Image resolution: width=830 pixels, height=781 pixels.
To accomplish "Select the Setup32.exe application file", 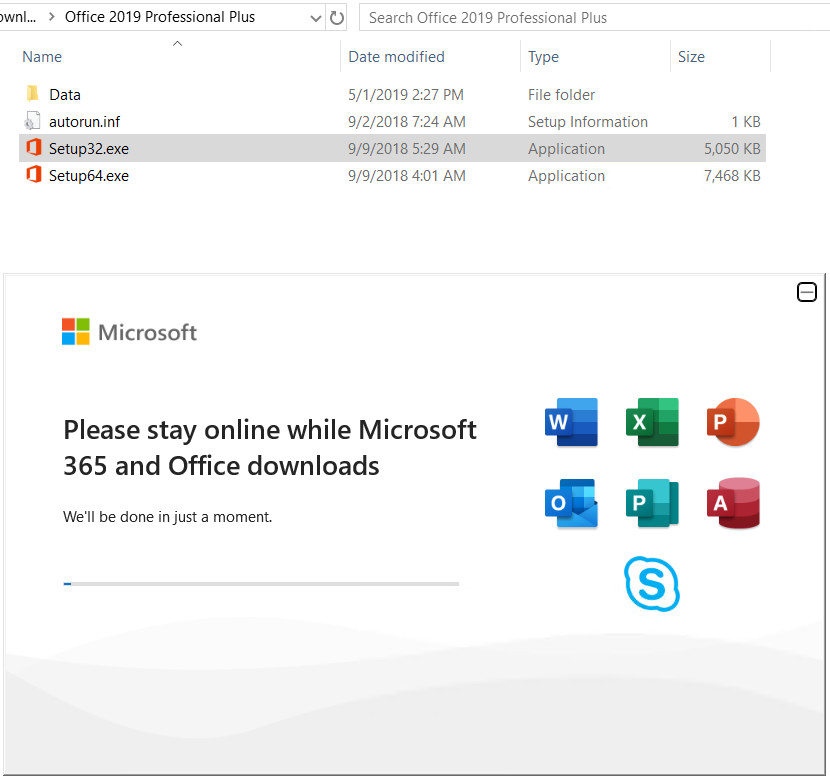I will click(x=88, y=149).
